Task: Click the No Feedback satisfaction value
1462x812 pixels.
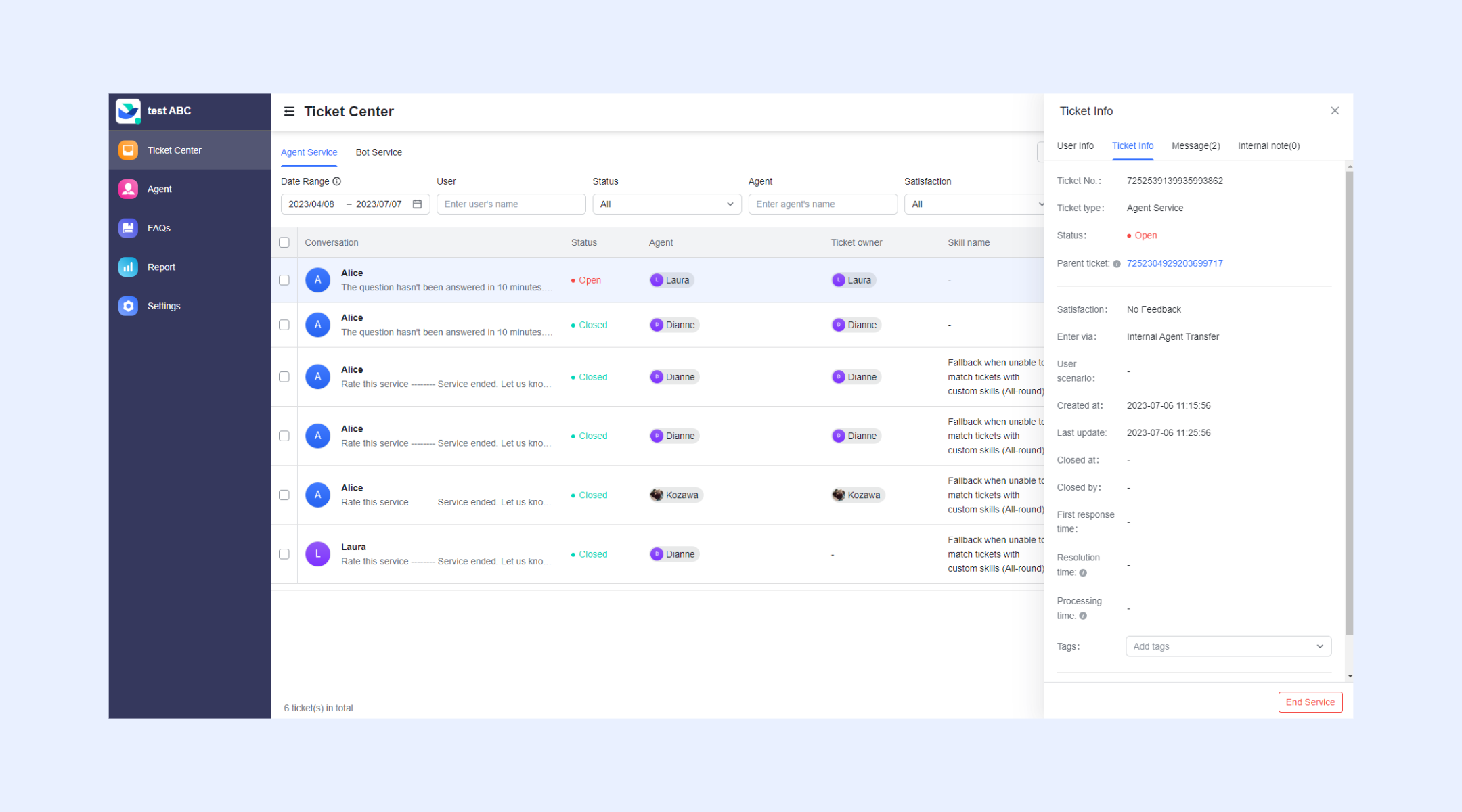Action: point(1153,309)
